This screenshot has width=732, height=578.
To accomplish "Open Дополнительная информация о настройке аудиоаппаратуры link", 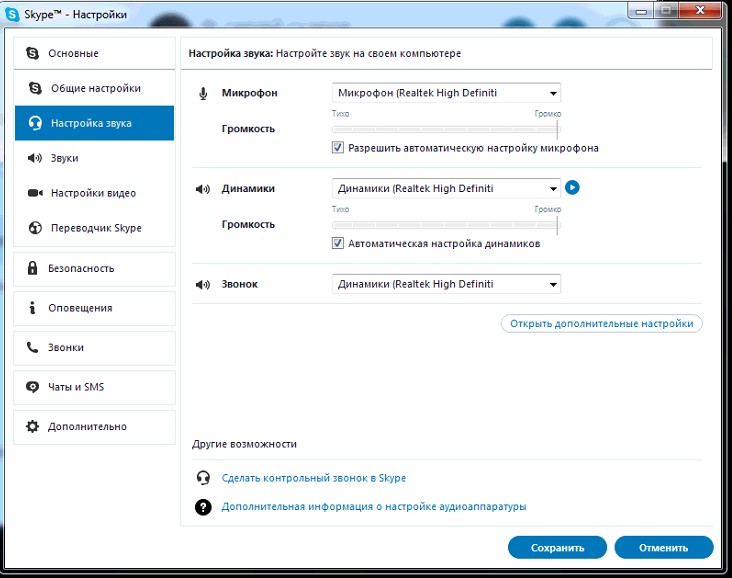I will 373,507.
